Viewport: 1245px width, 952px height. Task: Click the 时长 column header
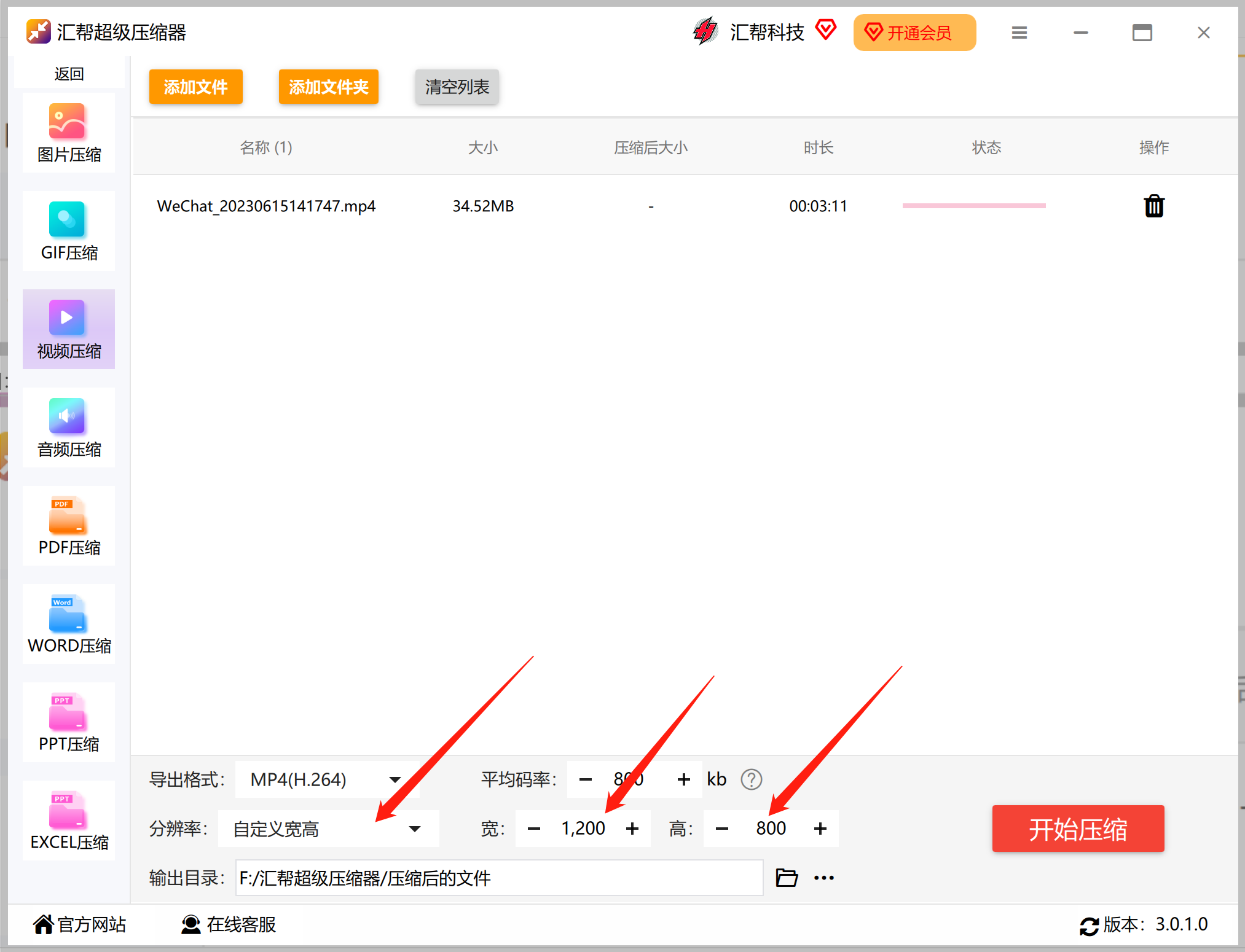tap(819, 147)
